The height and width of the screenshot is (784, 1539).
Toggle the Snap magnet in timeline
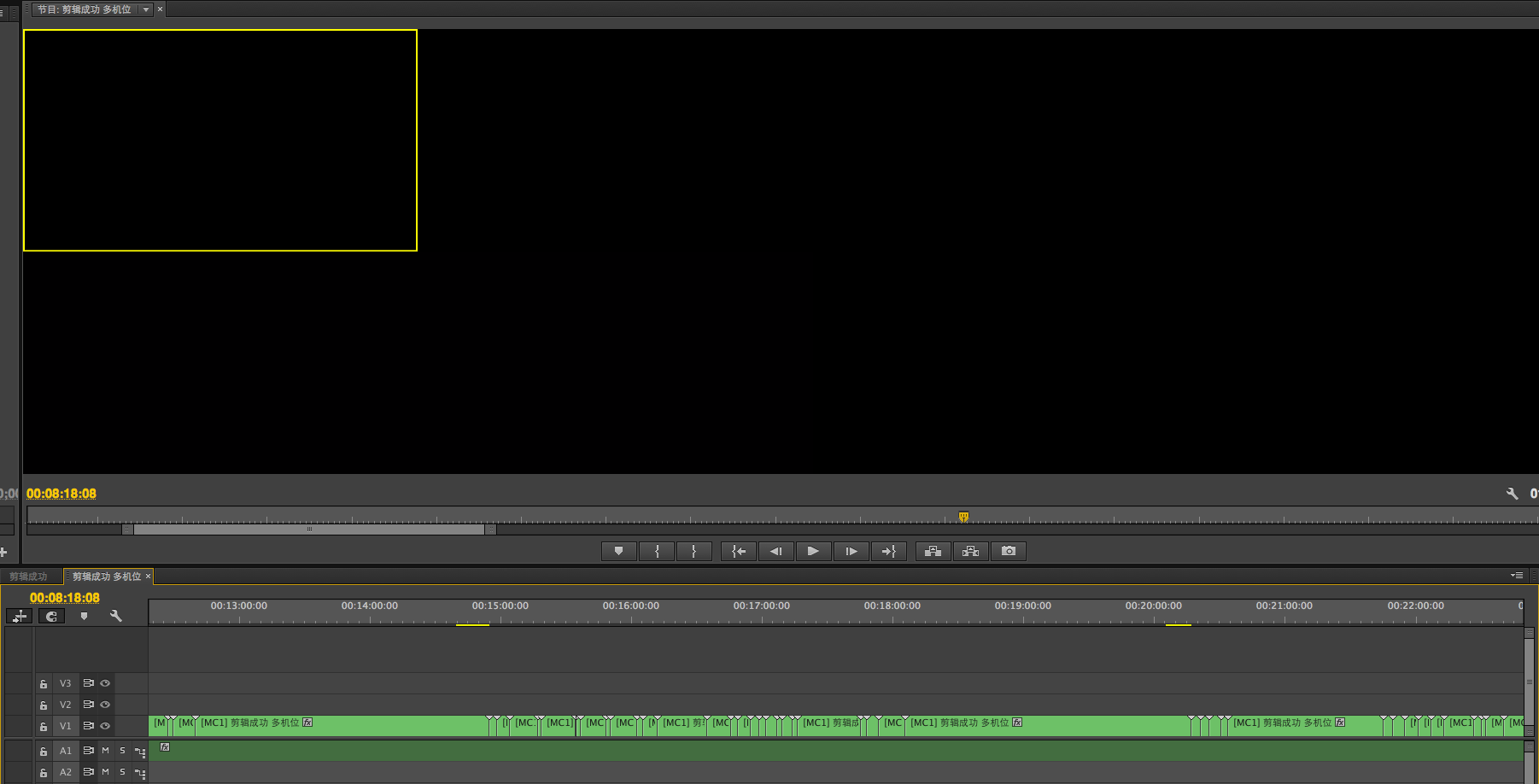[51, 617]
